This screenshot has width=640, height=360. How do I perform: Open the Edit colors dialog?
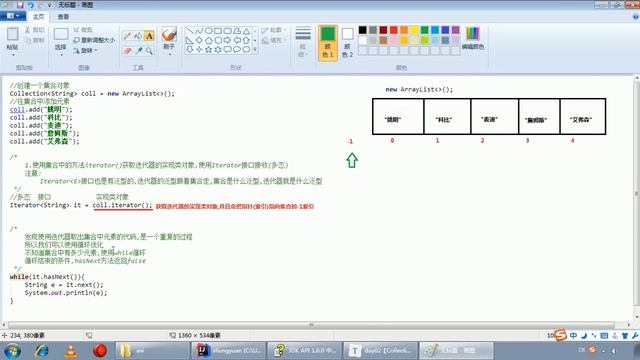click(473, 38)
